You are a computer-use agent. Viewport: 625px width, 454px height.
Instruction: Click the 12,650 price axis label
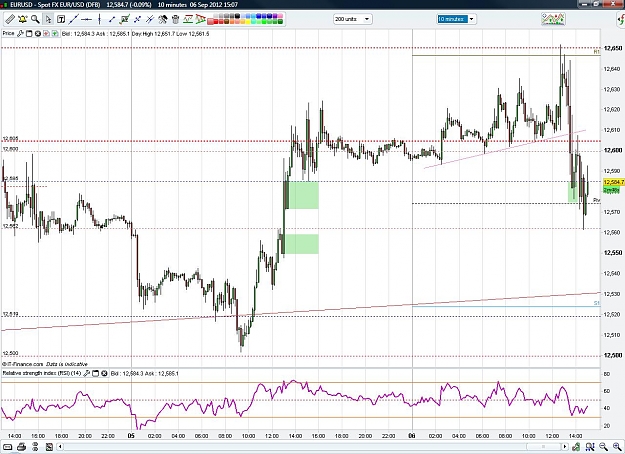613,48
